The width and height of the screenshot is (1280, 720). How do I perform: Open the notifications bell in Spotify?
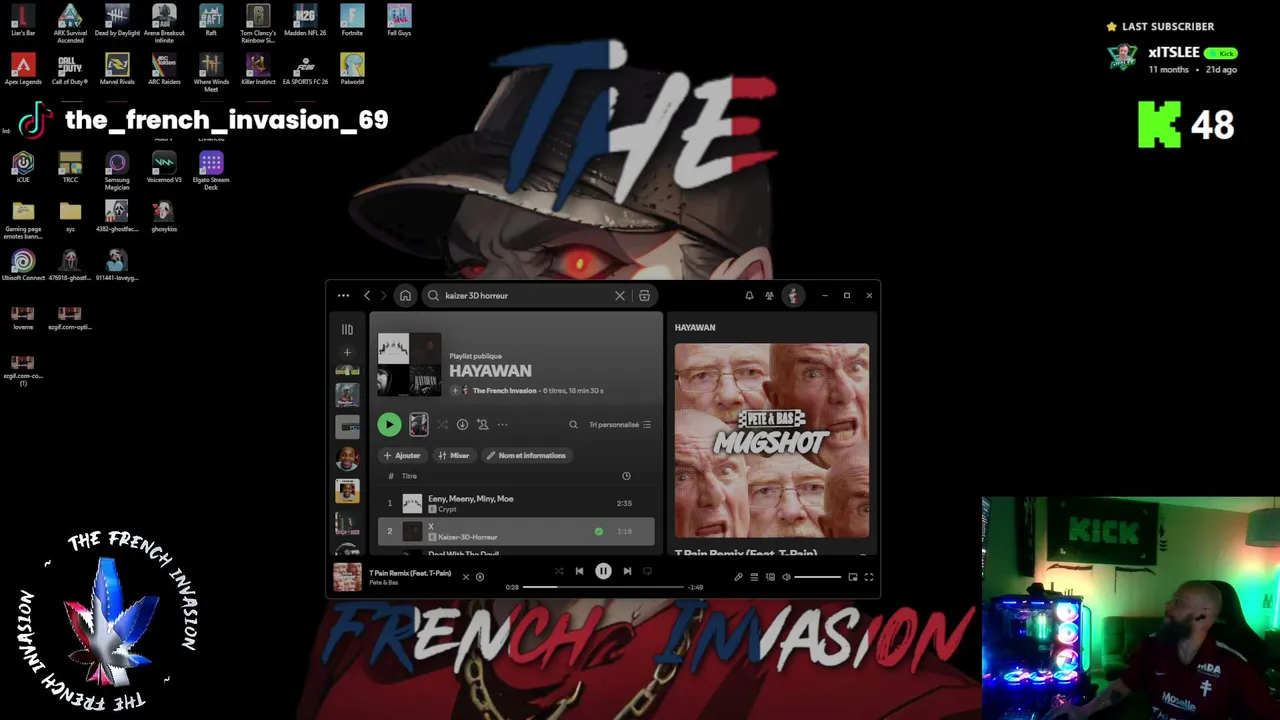coord(749,296)
